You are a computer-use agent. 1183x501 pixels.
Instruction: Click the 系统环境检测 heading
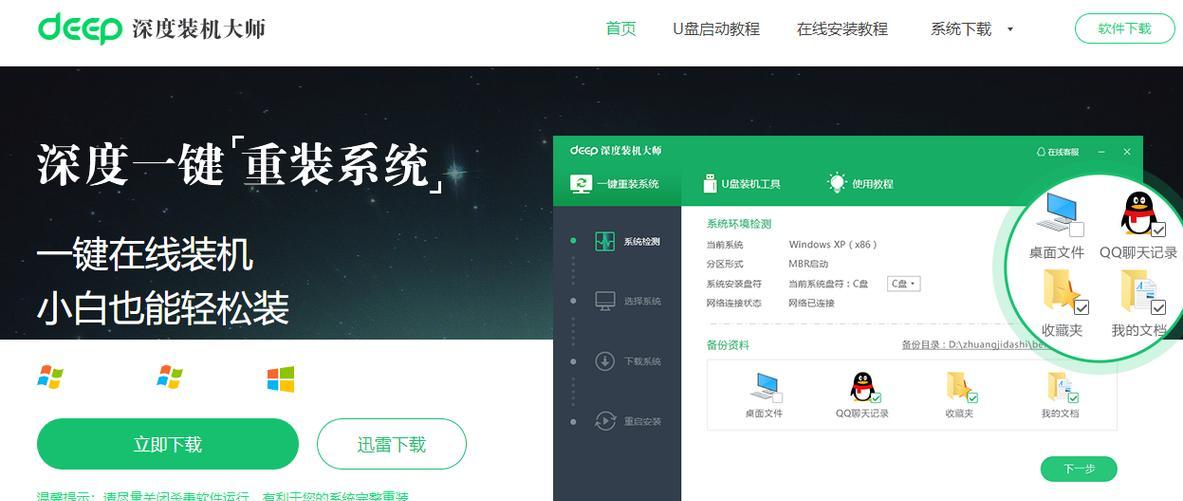(x=739, y=224)
